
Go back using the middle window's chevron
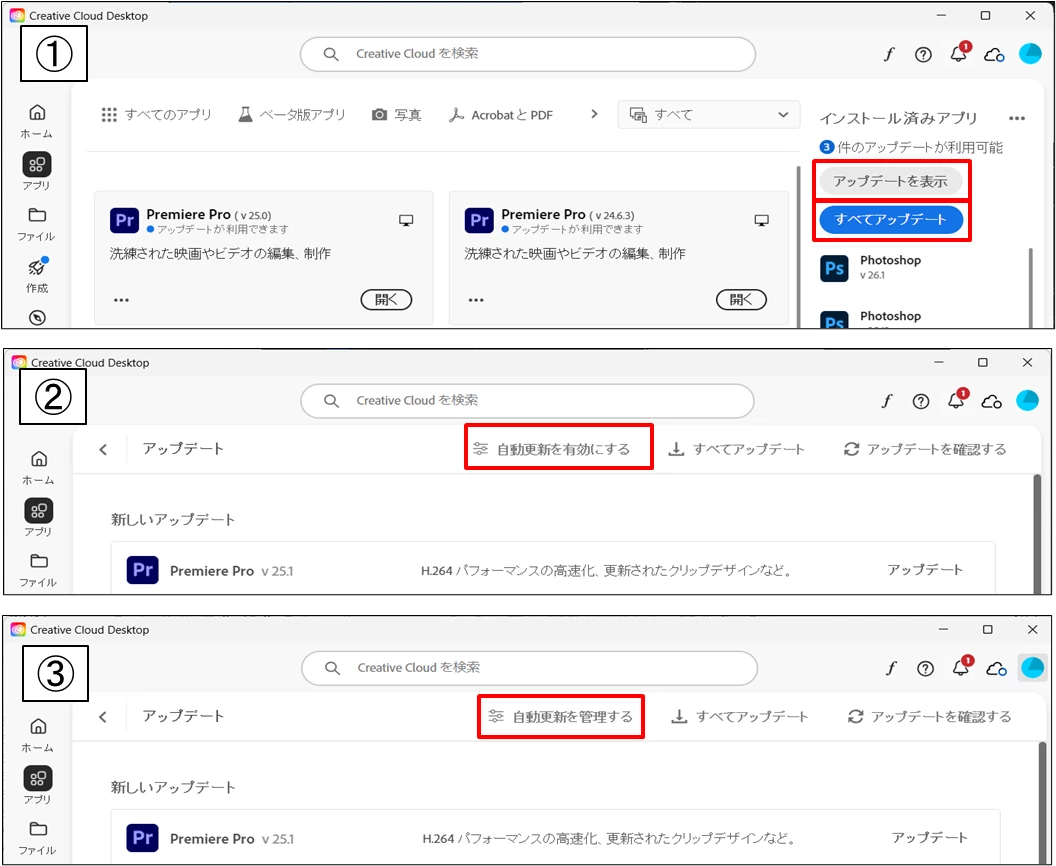(103, 449)
